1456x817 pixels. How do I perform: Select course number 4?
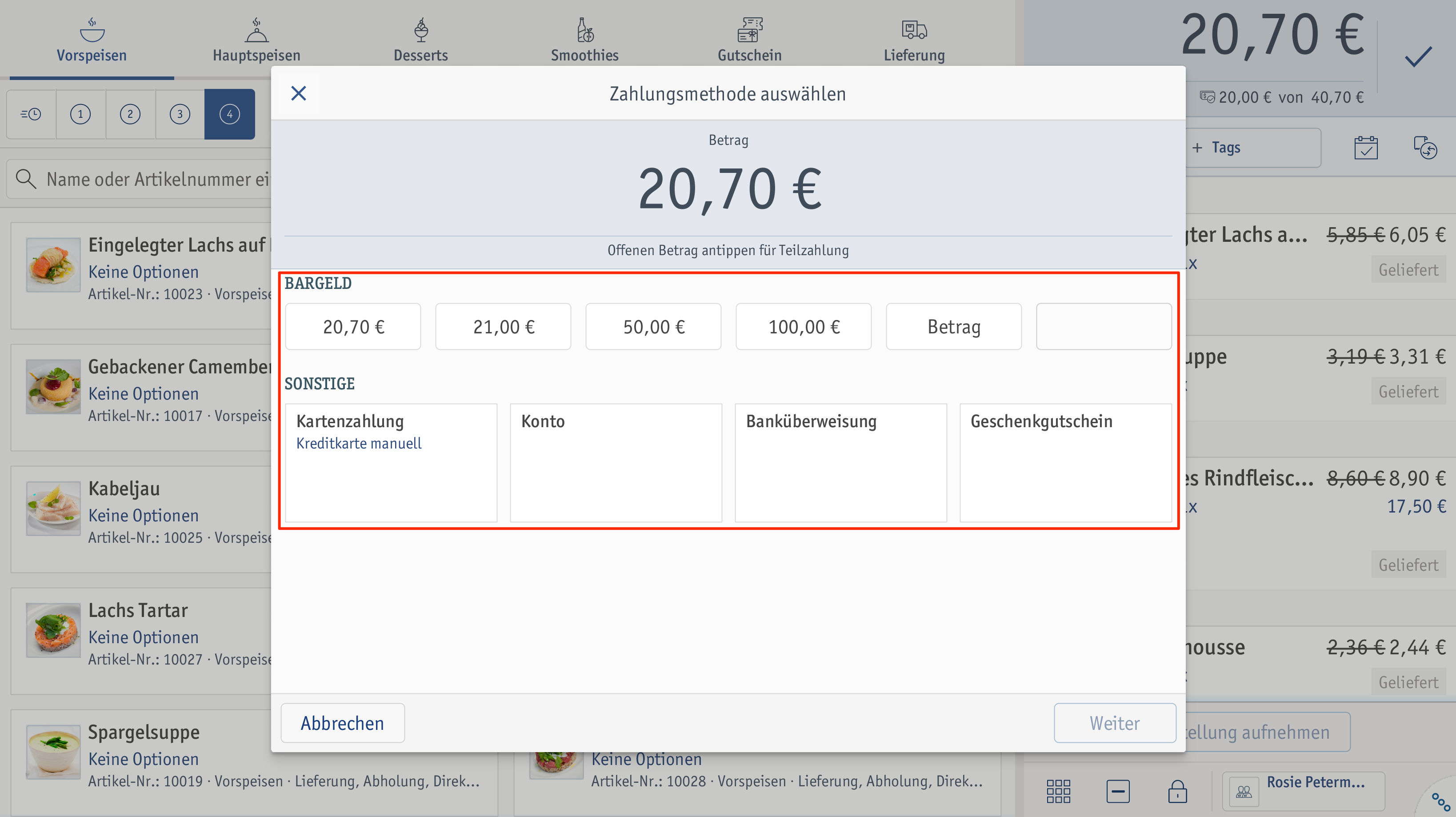point(229,114)
